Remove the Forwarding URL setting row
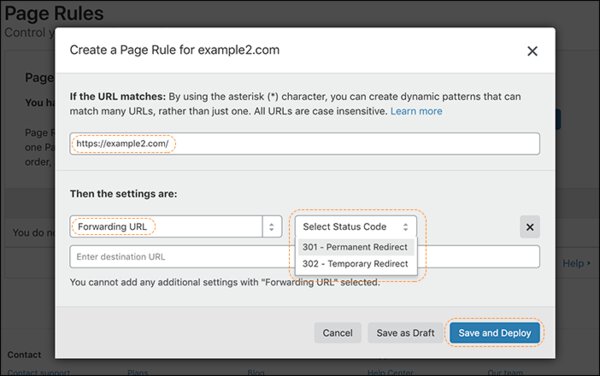Viewport: 600px width, 376px height. coord(530,227)
